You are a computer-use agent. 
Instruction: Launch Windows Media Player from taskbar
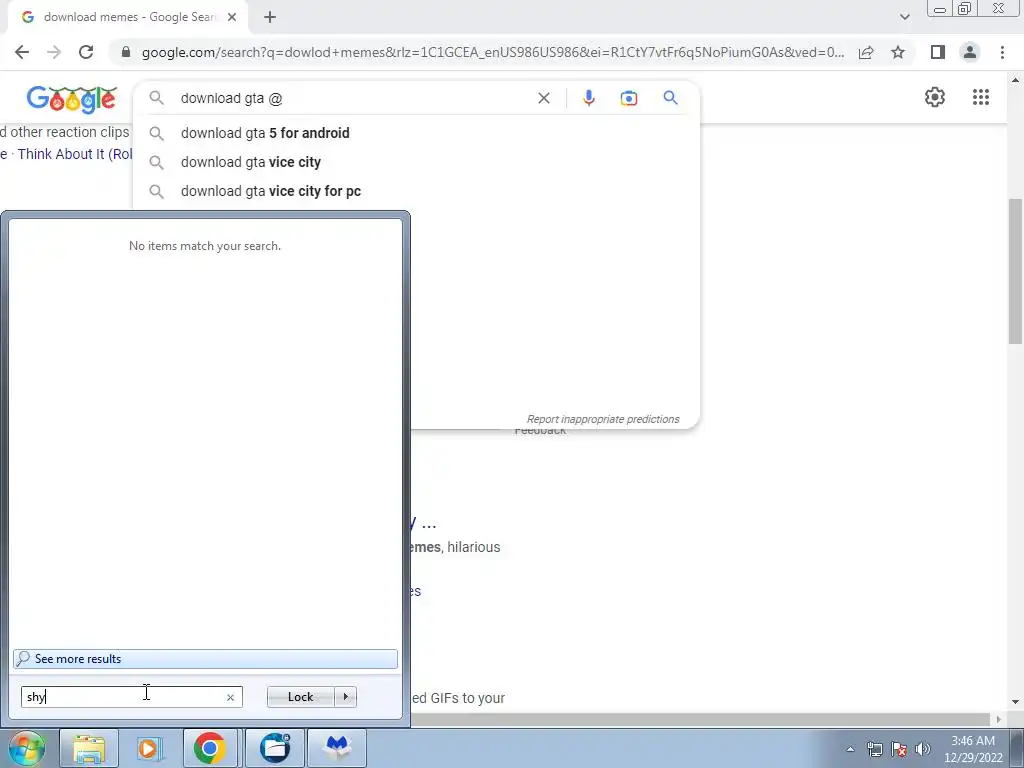[148, 748]
